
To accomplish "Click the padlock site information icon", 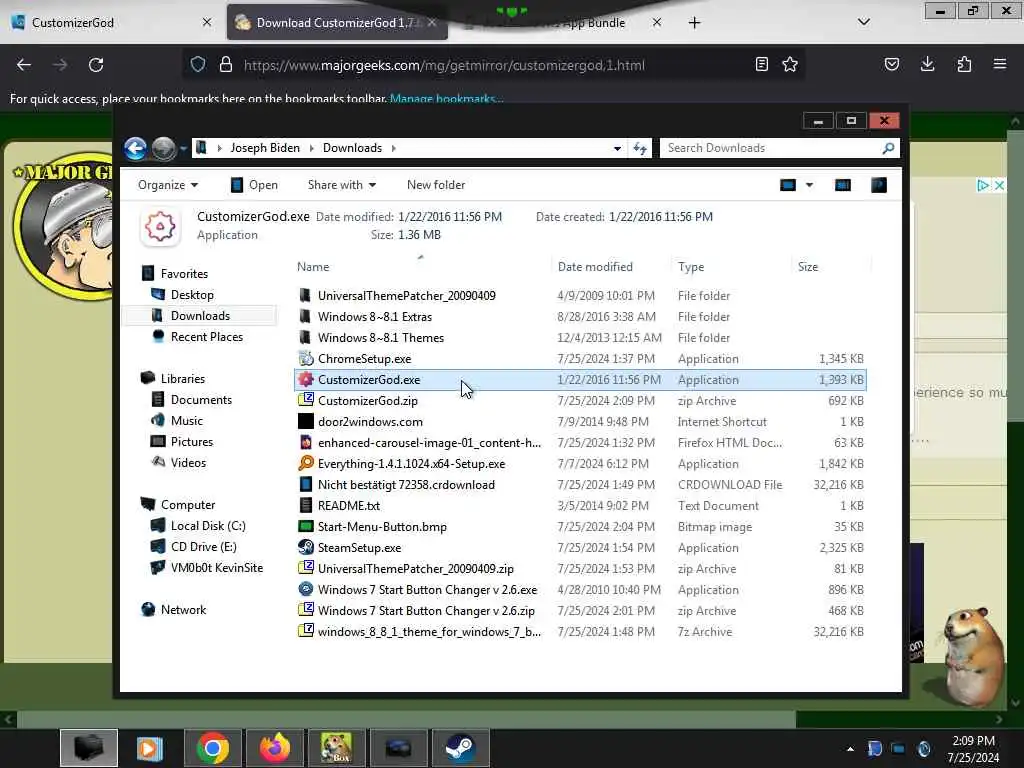I will pos(226,65).
